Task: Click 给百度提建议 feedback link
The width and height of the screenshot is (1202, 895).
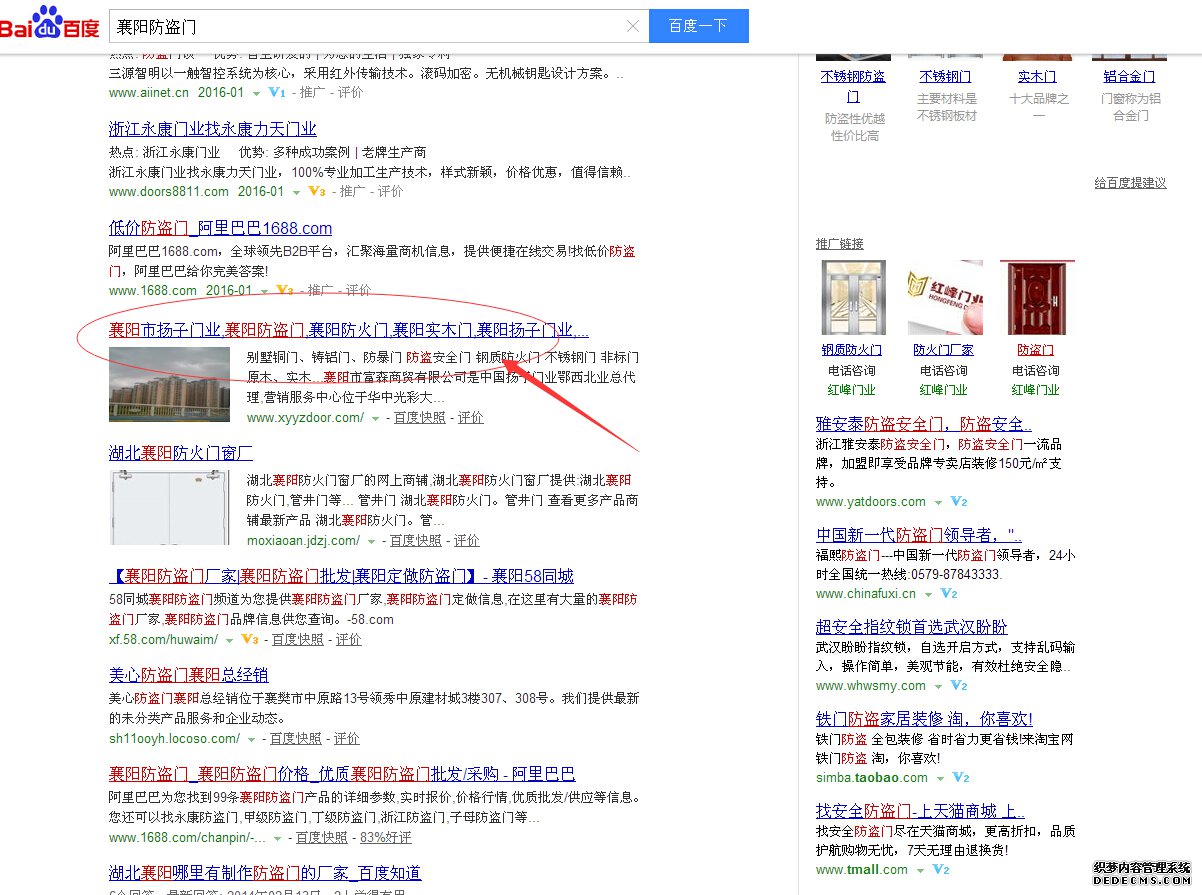Action: pos(1130,183)
